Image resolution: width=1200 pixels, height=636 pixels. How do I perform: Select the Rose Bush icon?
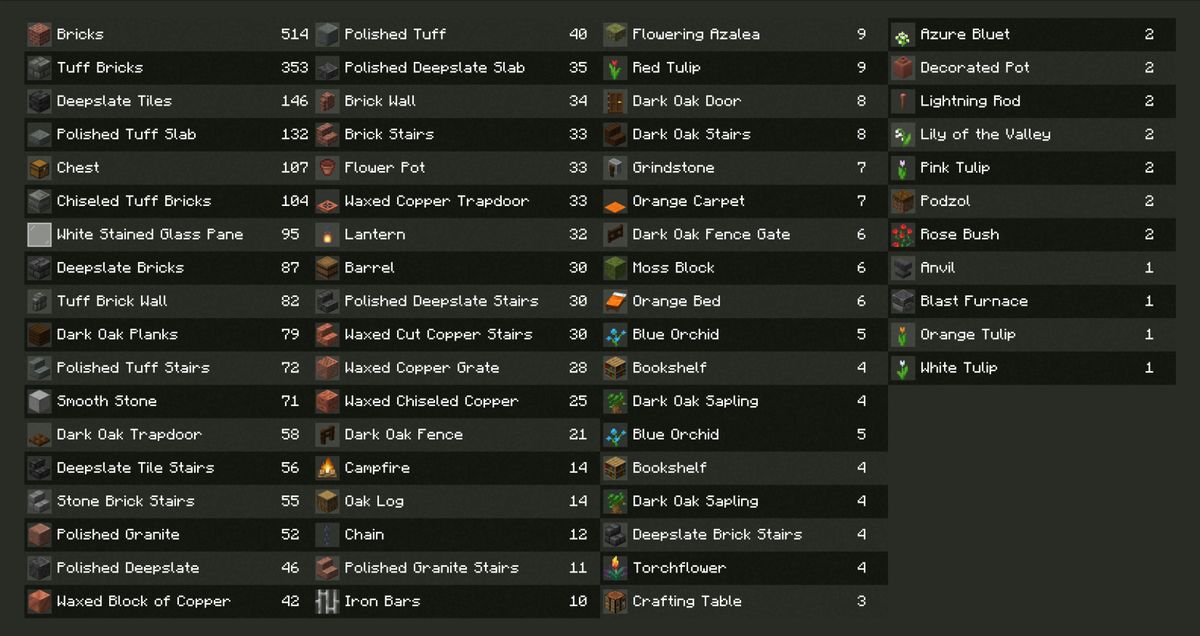[x=903, y=235]
